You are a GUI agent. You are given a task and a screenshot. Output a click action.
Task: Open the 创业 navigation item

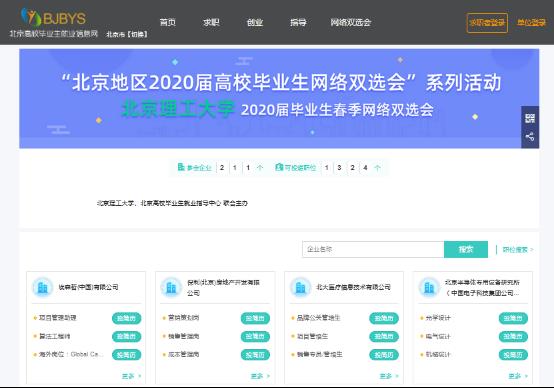[255, 23]
